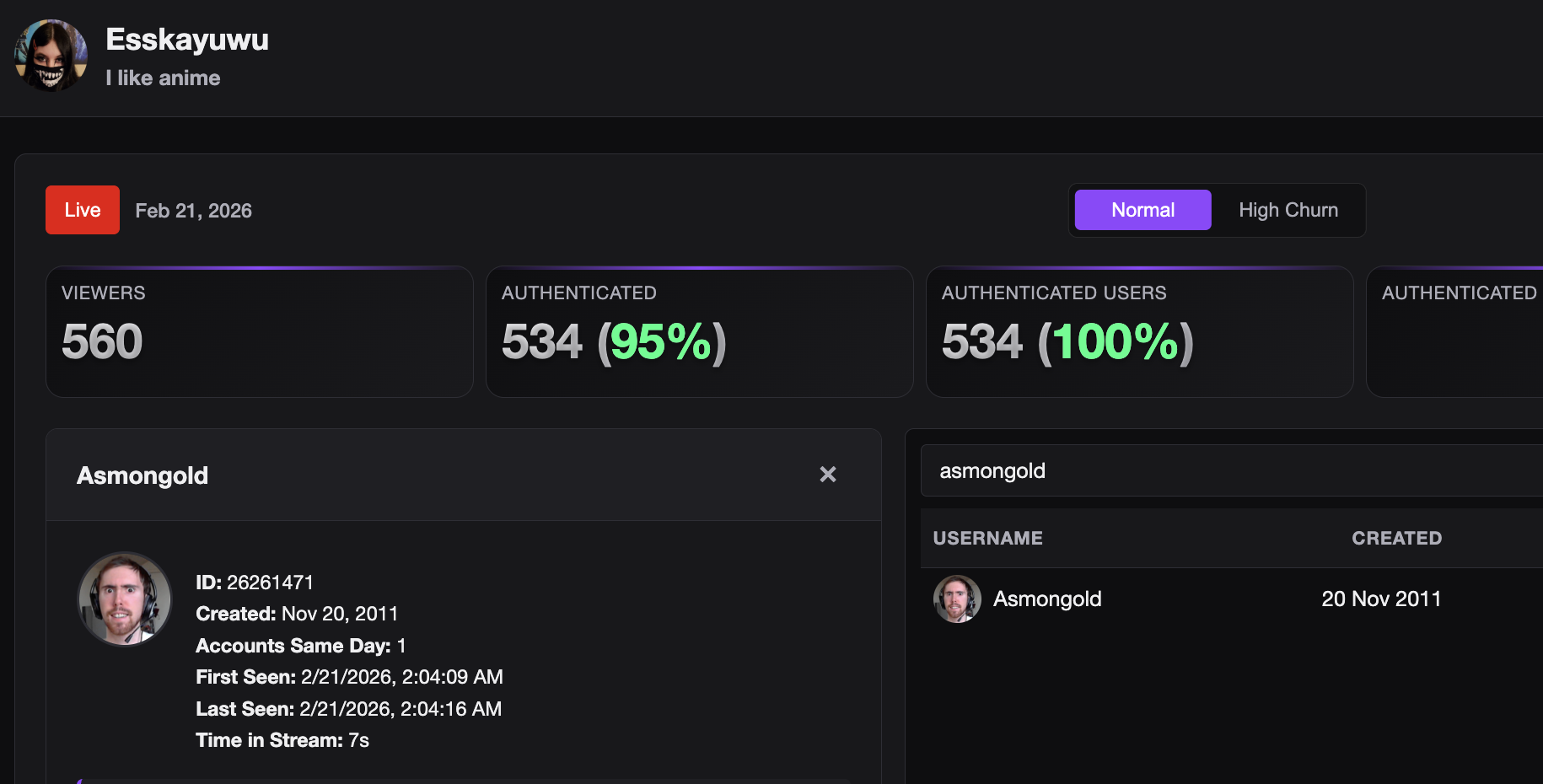Select the Last Seen timestamp line
The width and height of the screenshot is (1543, 784).
348,709
